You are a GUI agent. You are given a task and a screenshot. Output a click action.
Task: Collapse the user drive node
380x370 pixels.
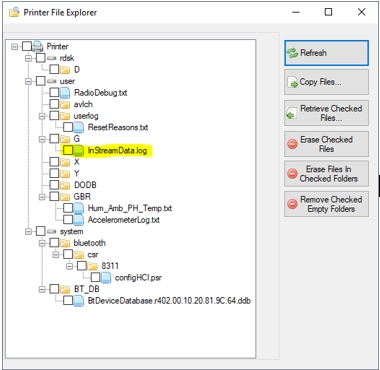(28, 81)
